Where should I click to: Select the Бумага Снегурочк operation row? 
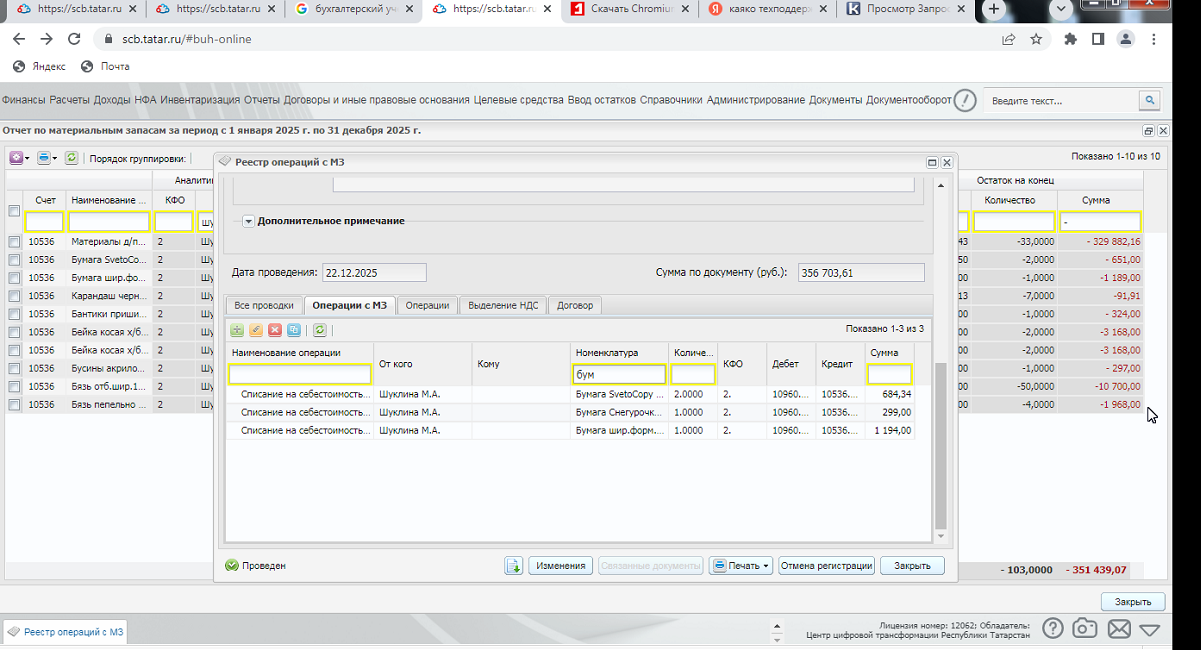click(569, 412)
